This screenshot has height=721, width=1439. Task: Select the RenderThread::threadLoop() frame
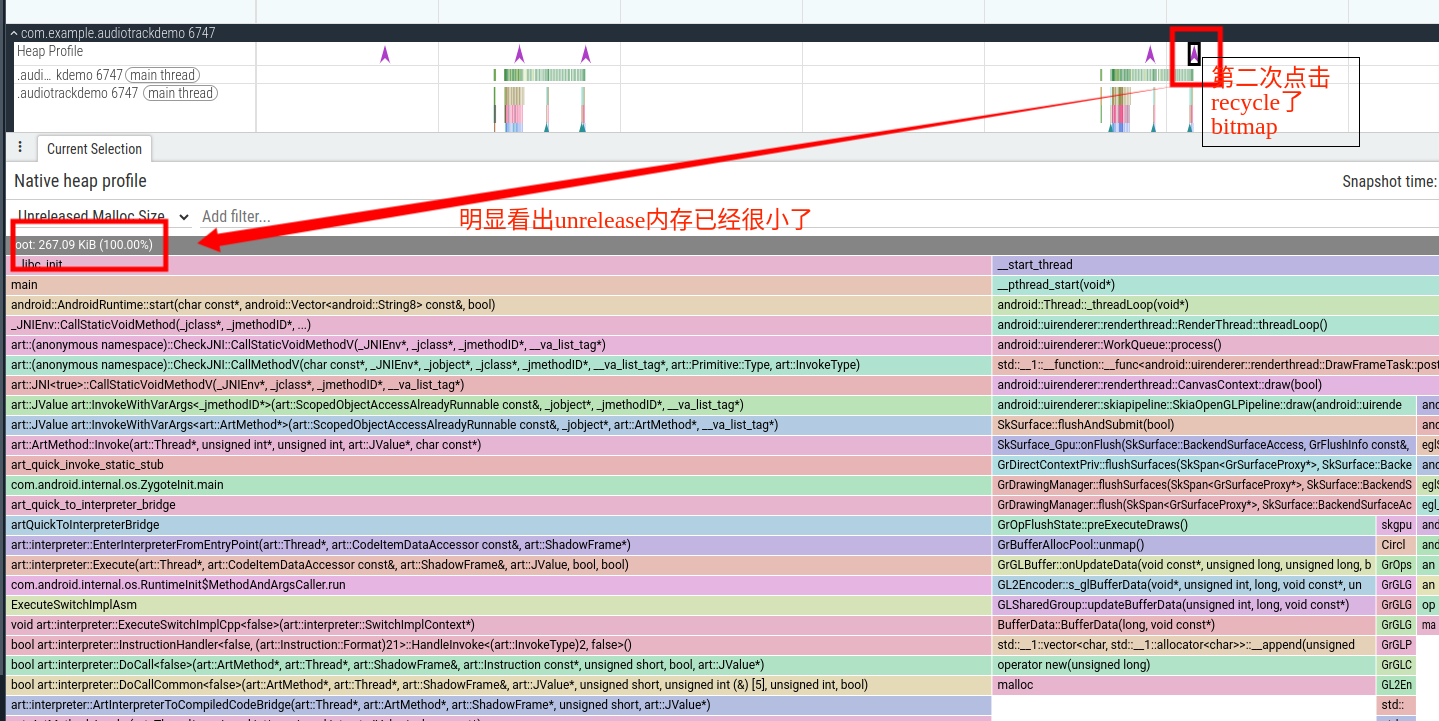pos(1216,325)
